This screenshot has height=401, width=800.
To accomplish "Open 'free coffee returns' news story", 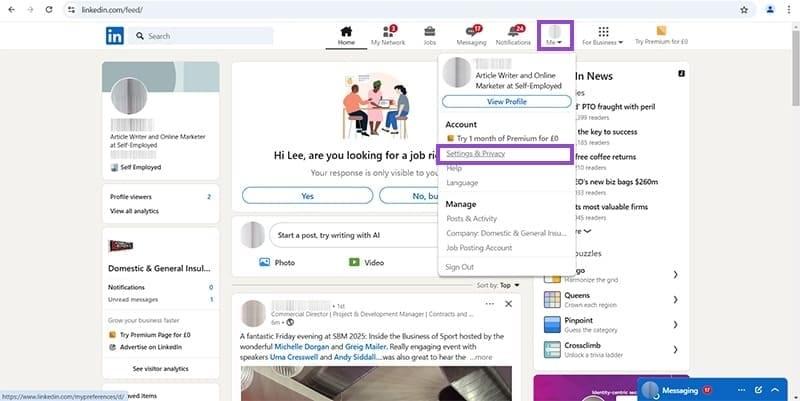I will [x=606, y=157].
